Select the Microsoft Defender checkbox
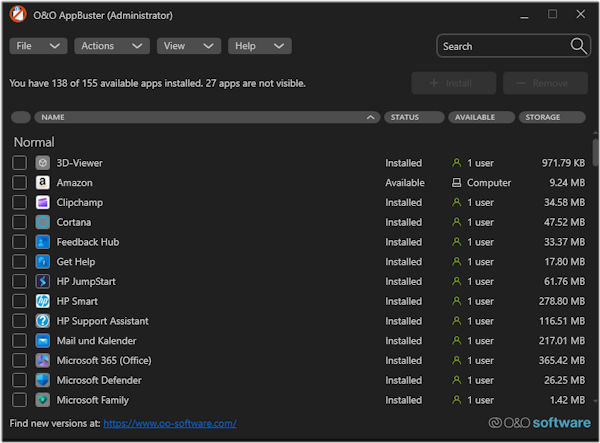 coord(20,380)
